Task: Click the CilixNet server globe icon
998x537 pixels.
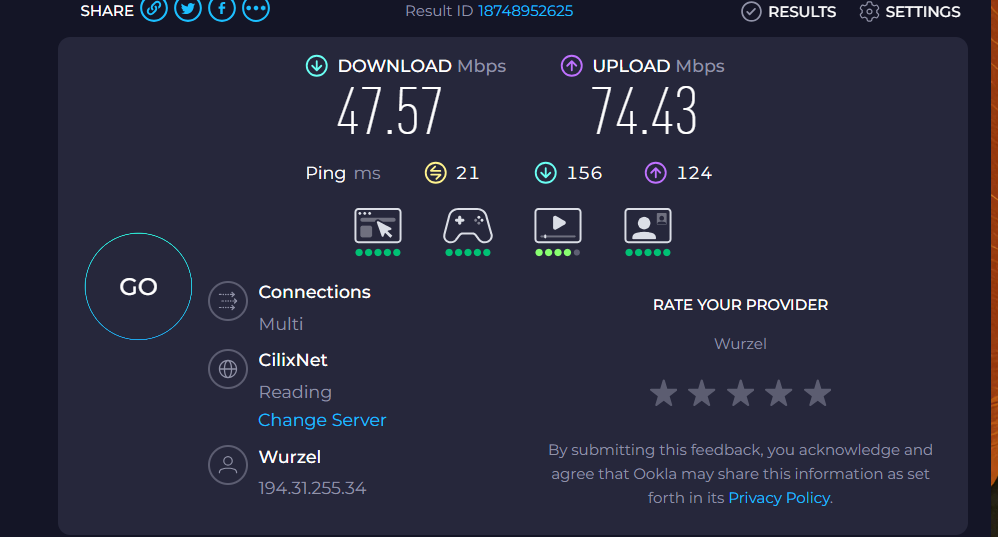Action: pos(228,369)
